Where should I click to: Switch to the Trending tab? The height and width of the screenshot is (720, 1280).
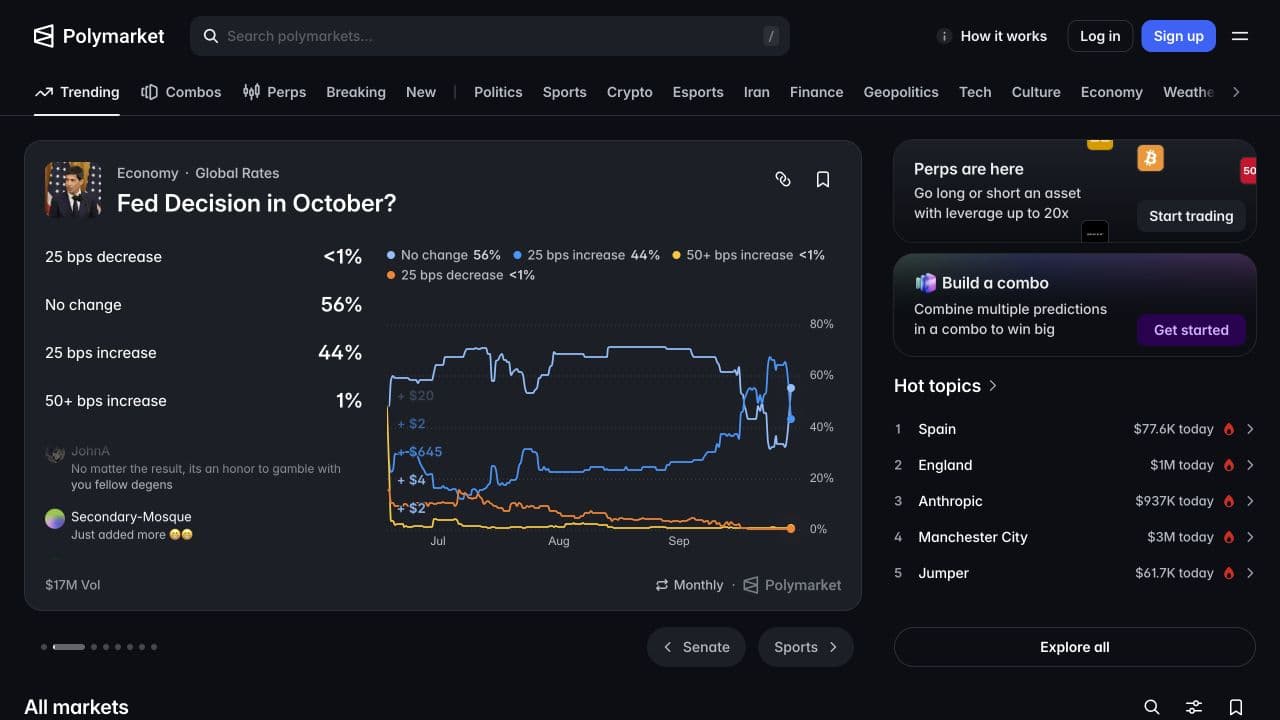[77, 92]
